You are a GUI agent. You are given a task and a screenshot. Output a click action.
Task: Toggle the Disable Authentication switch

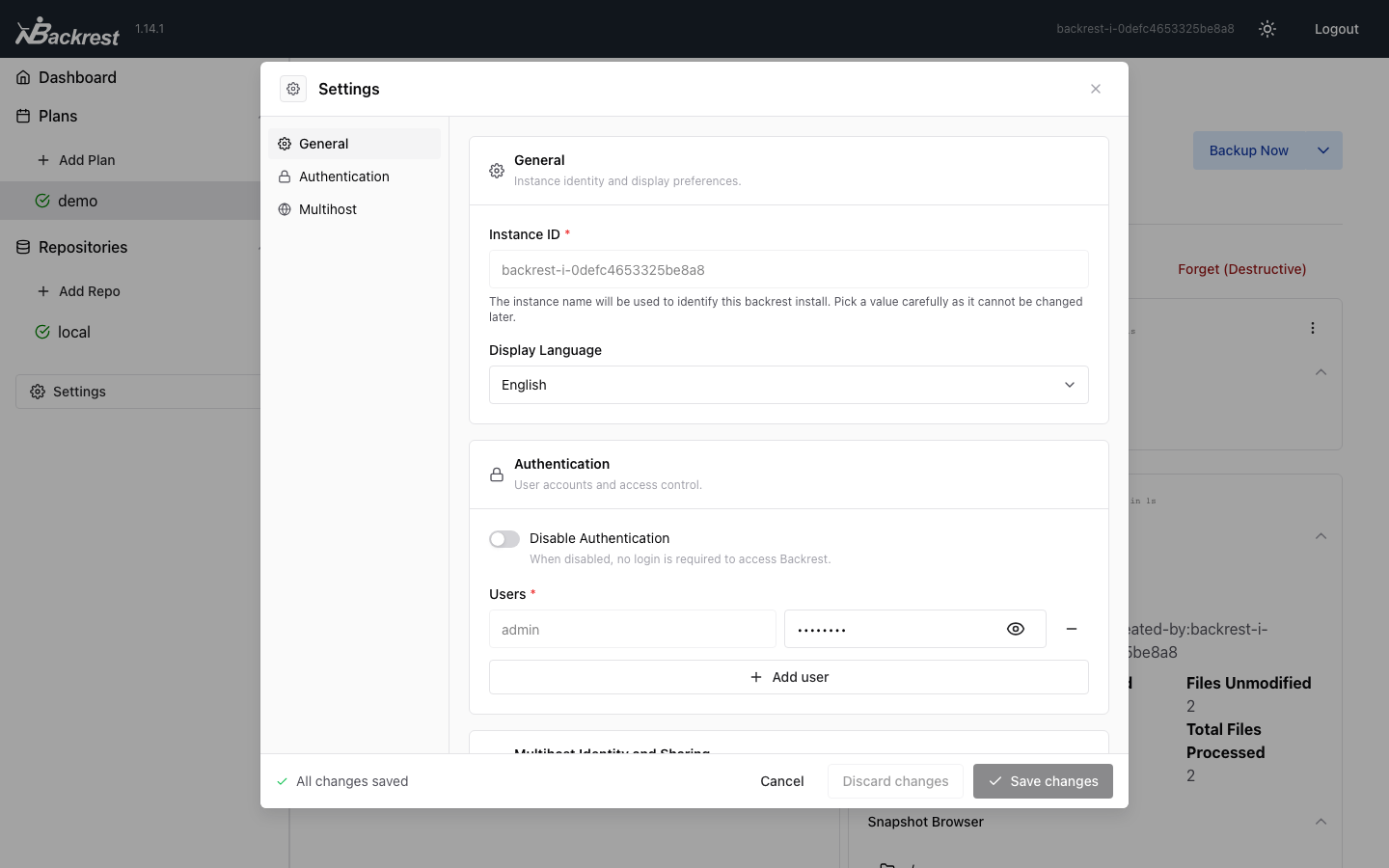(x=504, y=539)
